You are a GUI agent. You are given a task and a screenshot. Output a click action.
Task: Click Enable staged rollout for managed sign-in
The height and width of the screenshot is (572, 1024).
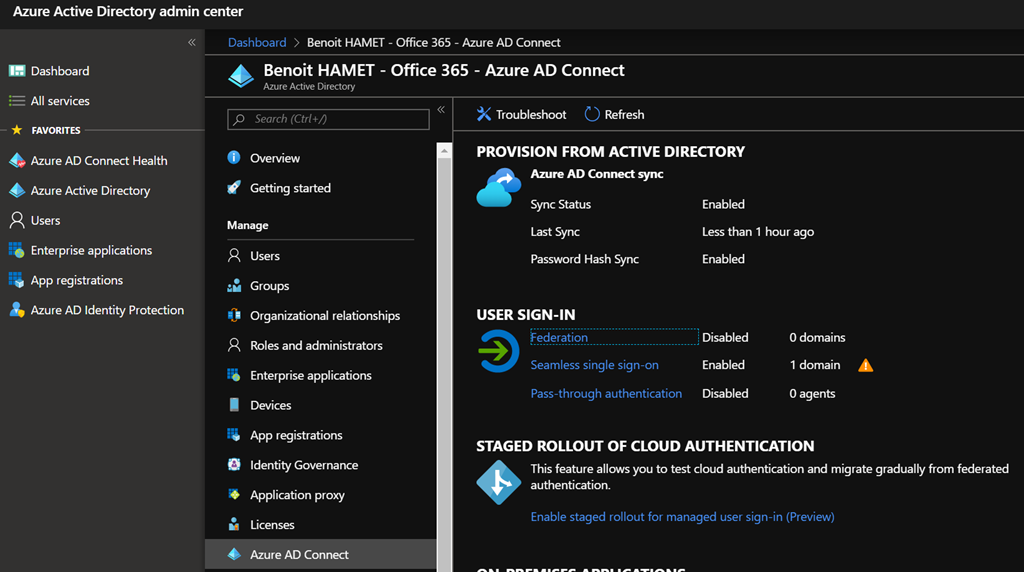coord(682,517)
